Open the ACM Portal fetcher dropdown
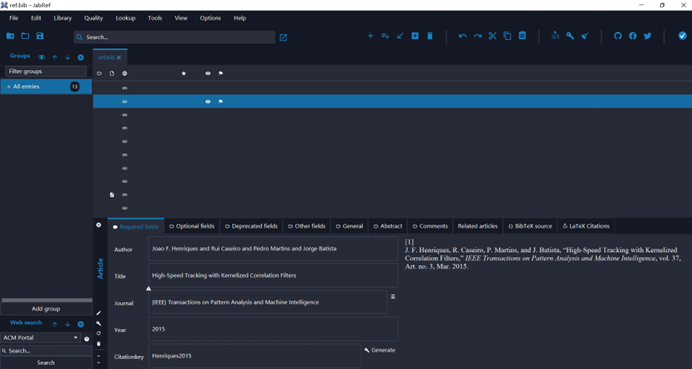 pos(40,338)
